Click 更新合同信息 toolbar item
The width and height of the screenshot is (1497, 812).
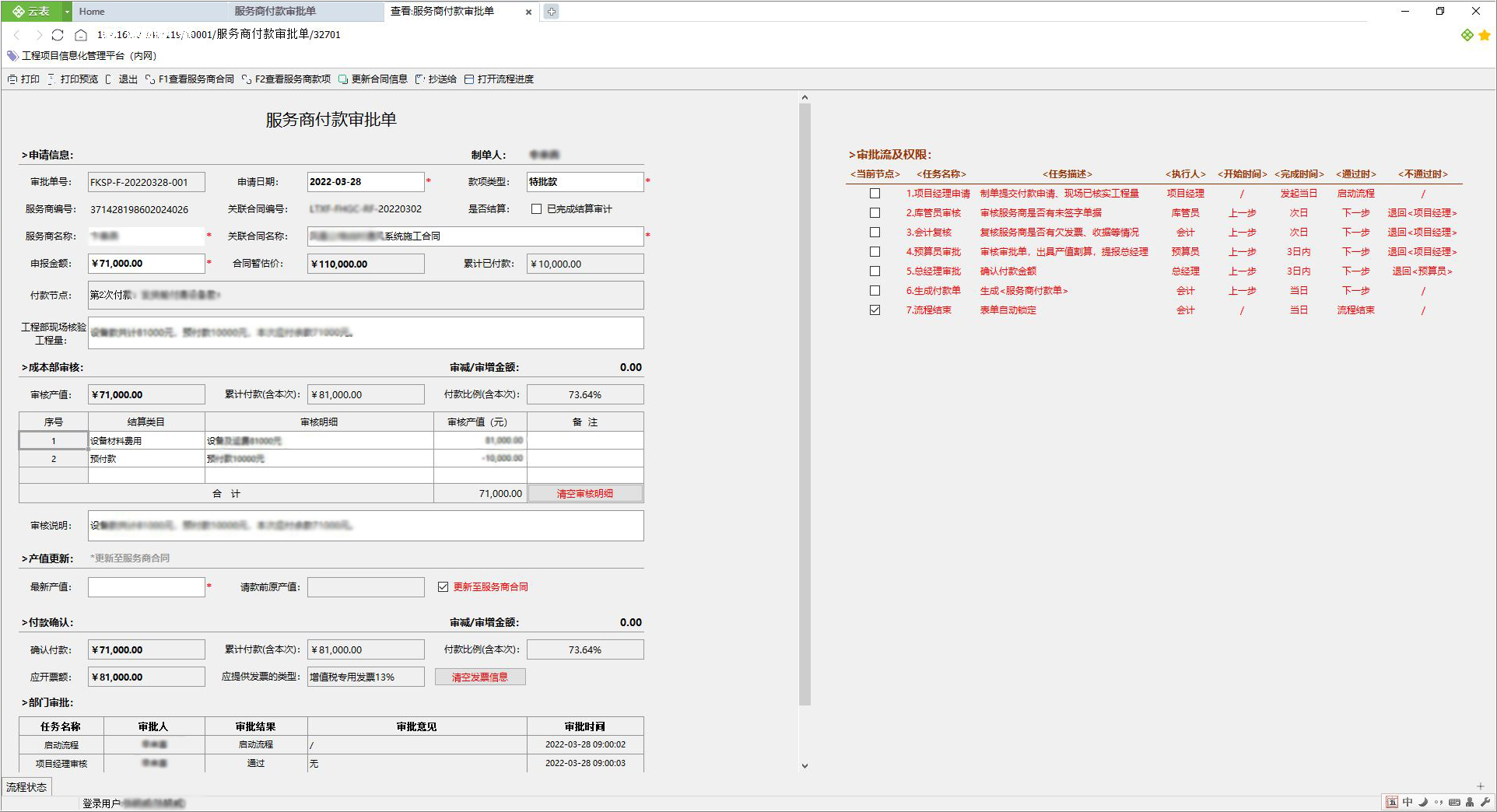[373, 79]
